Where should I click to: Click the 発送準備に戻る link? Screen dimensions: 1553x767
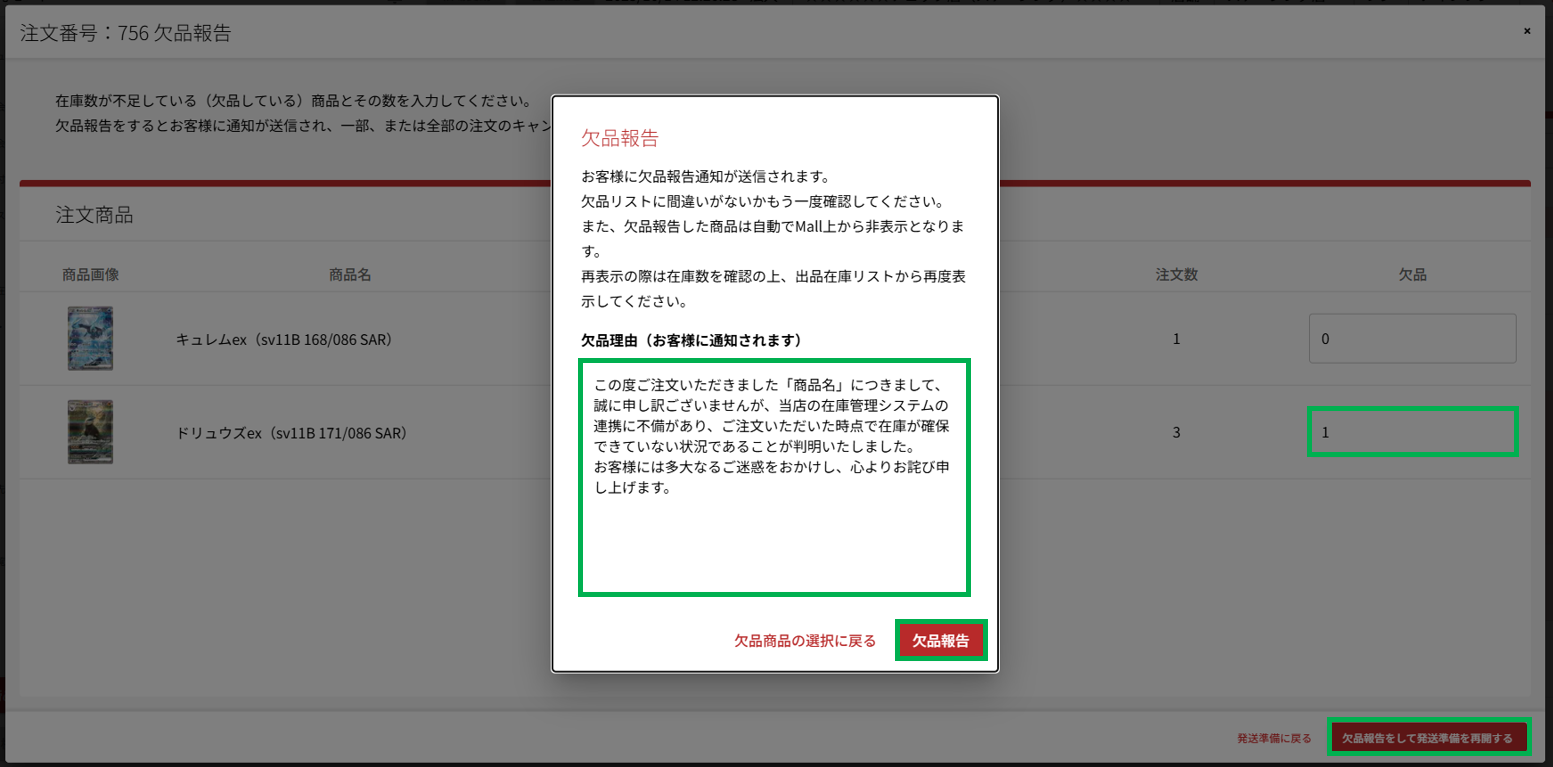click(1273, 739)
